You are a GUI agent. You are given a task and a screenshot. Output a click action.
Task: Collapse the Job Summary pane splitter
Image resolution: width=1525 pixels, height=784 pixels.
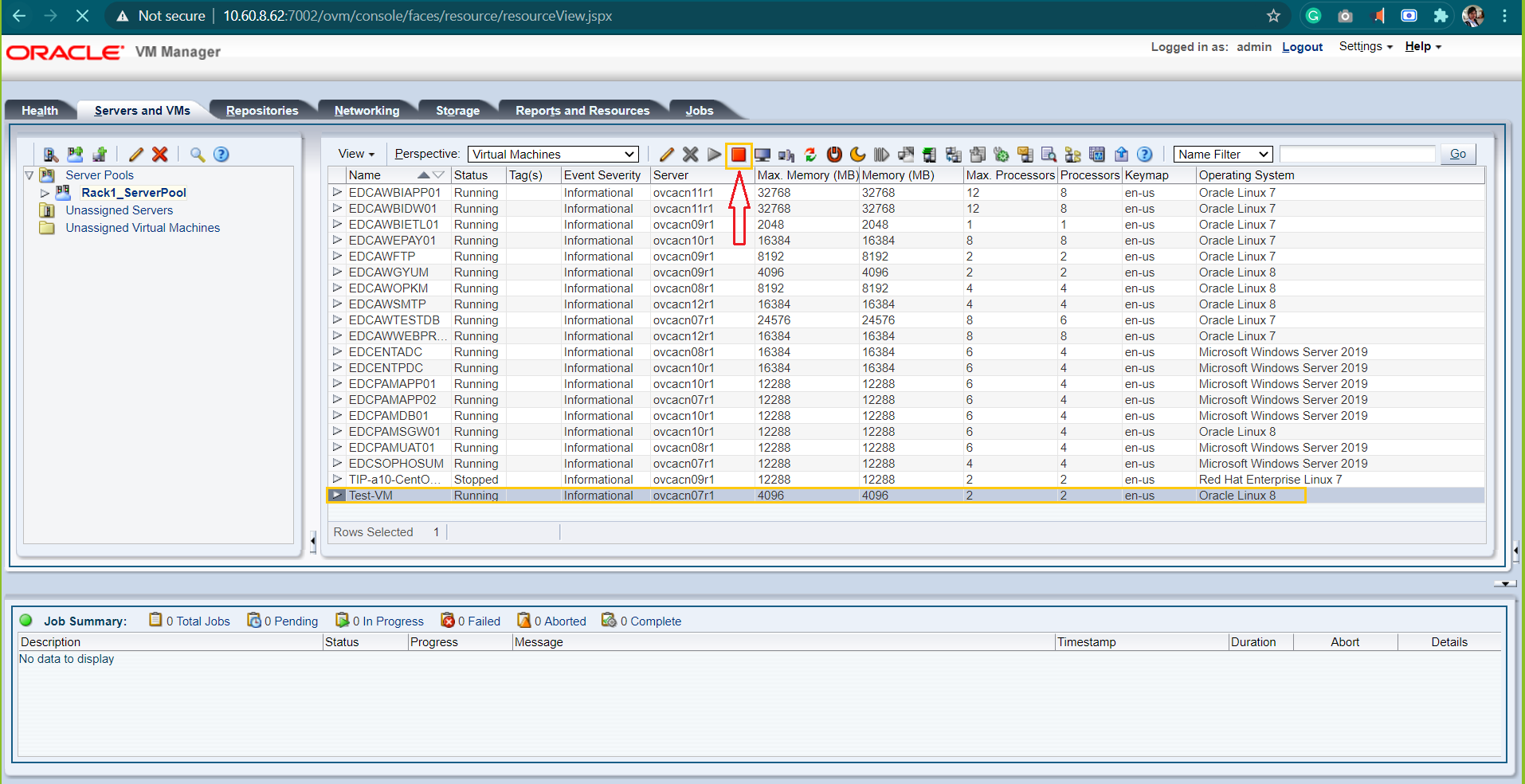tap(1504, 584)
